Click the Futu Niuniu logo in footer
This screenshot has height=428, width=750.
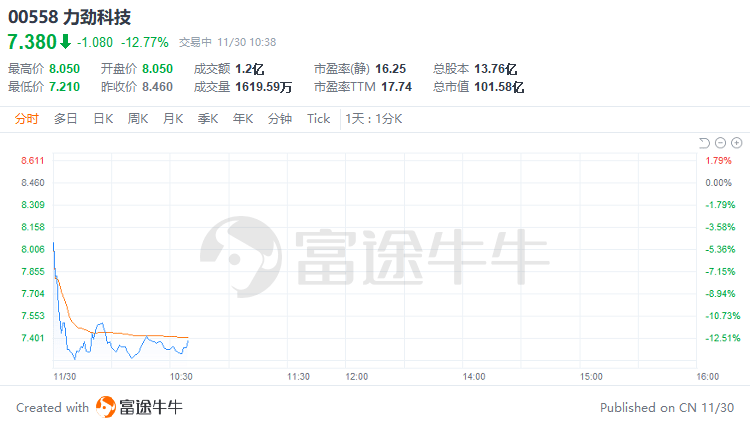tap(139, 407)
